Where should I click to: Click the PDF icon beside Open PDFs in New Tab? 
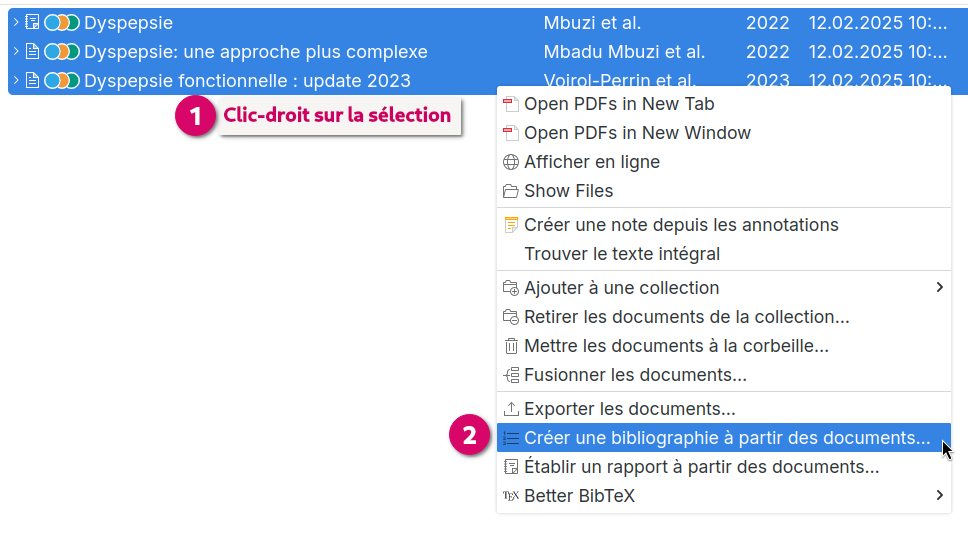click(511, 104)
